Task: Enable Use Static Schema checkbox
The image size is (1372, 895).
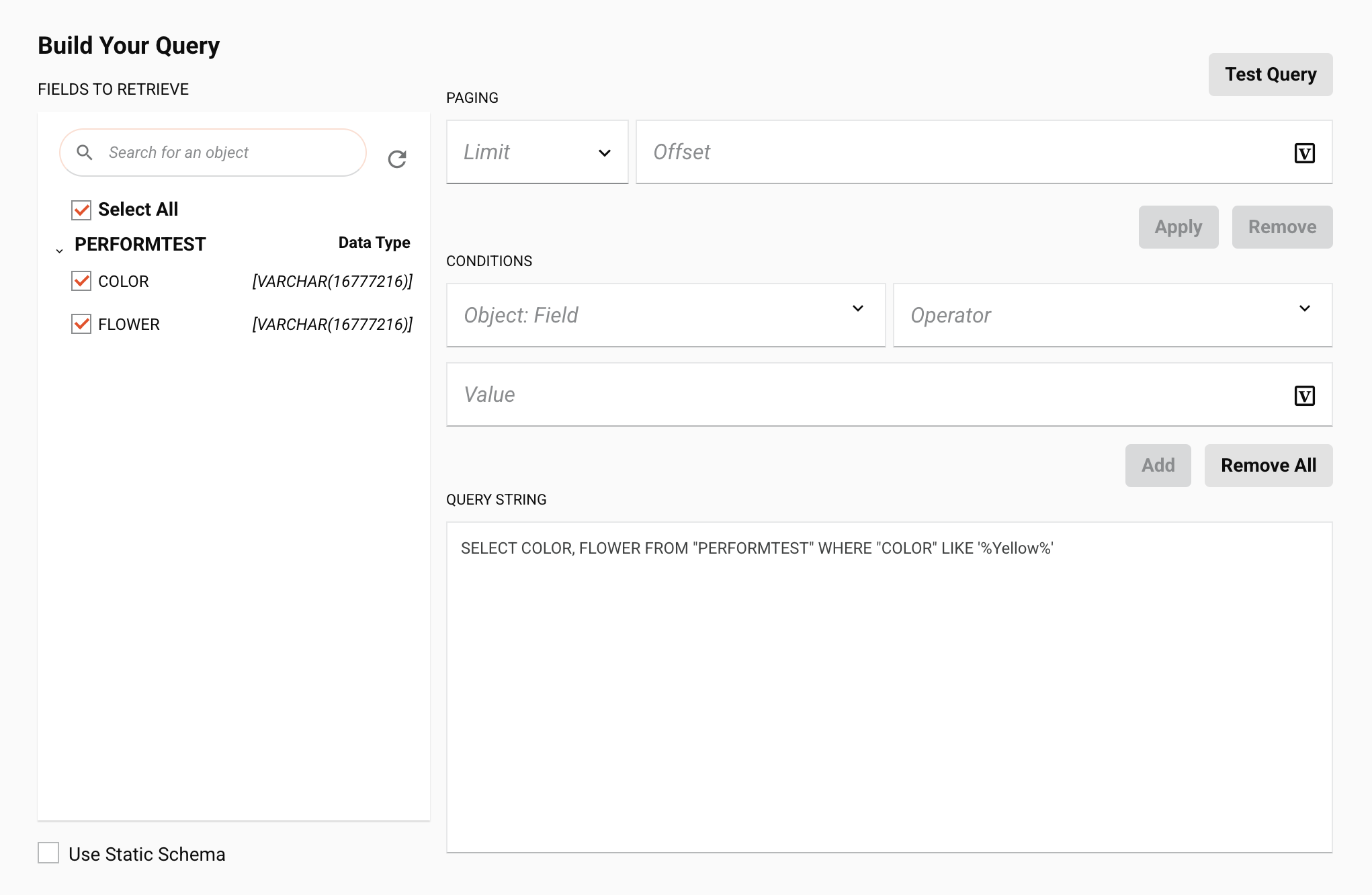Action: (48, 853)
